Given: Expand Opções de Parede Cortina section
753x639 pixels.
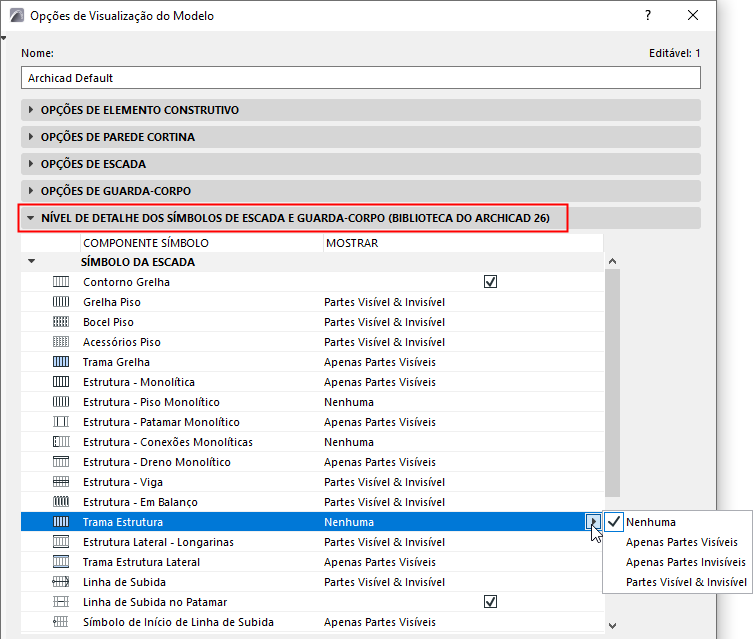Looking at the screenshot, I should pyautogui.click(x=31, y=137).
